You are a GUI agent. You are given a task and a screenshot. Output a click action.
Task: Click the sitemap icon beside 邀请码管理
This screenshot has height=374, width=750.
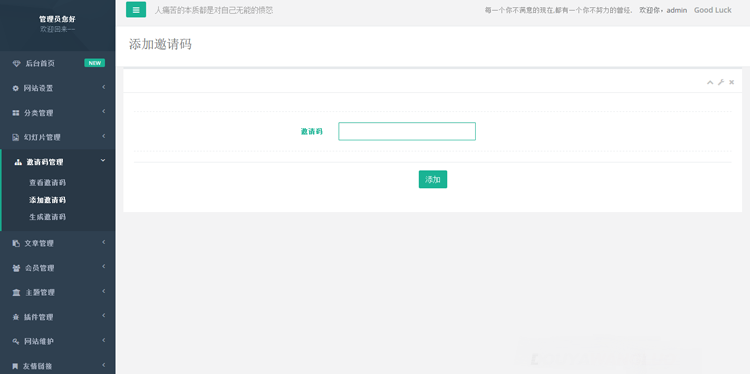(18, 163)
